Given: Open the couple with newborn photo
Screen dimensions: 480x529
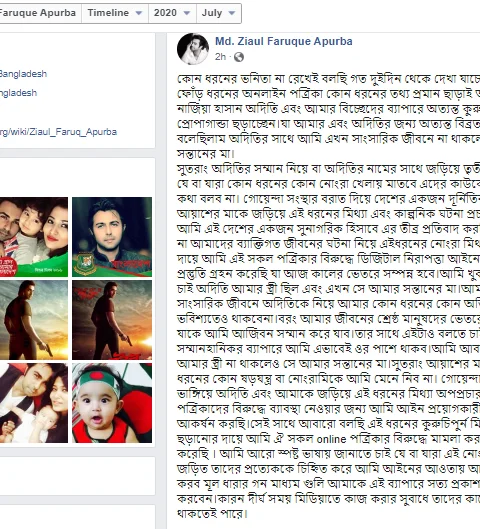Looking at the screenshot, I should coord(34,403).
